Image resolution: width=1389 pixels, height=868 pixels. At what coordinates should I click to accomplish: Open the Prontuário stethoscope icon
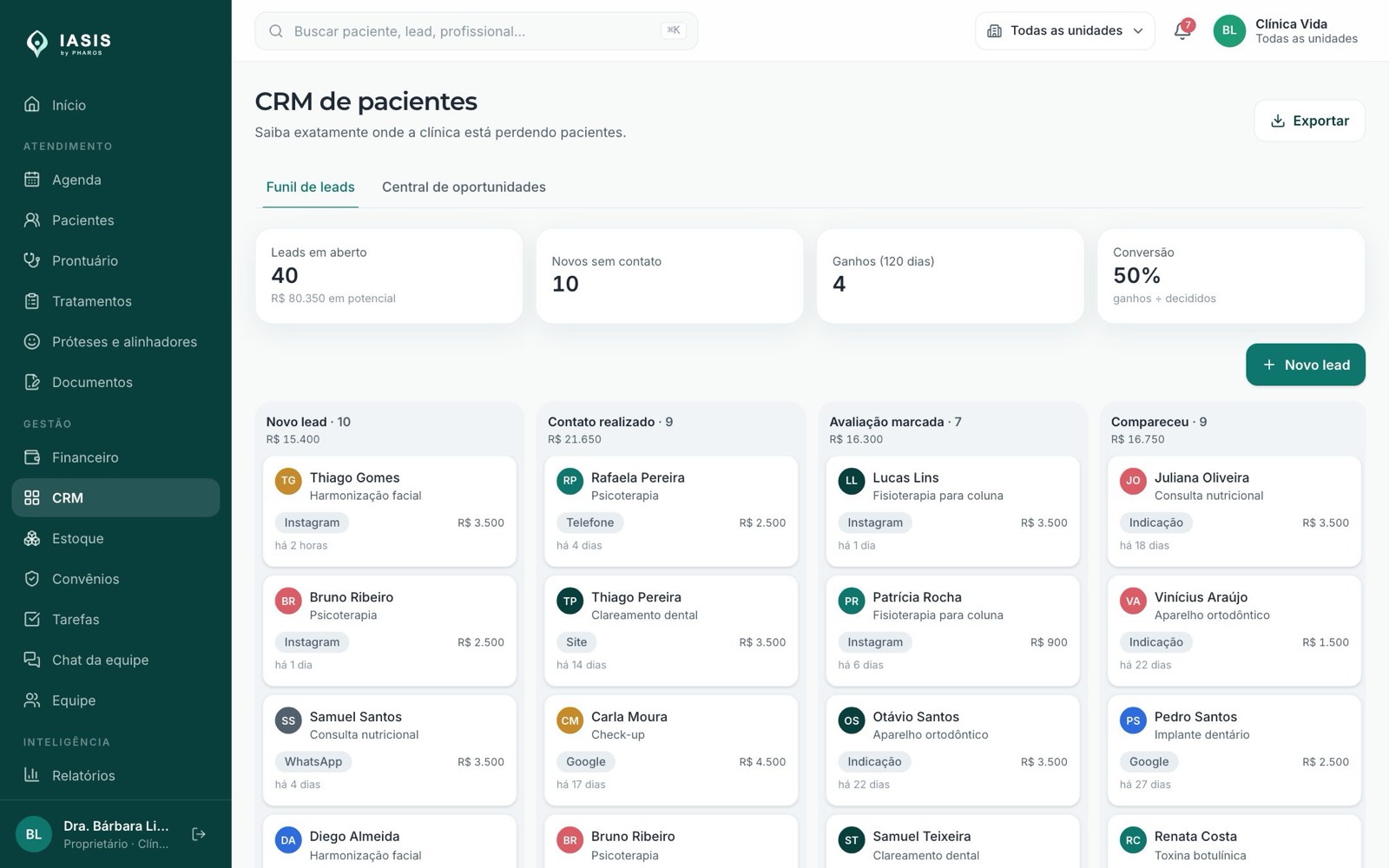[x=32, y=260]
